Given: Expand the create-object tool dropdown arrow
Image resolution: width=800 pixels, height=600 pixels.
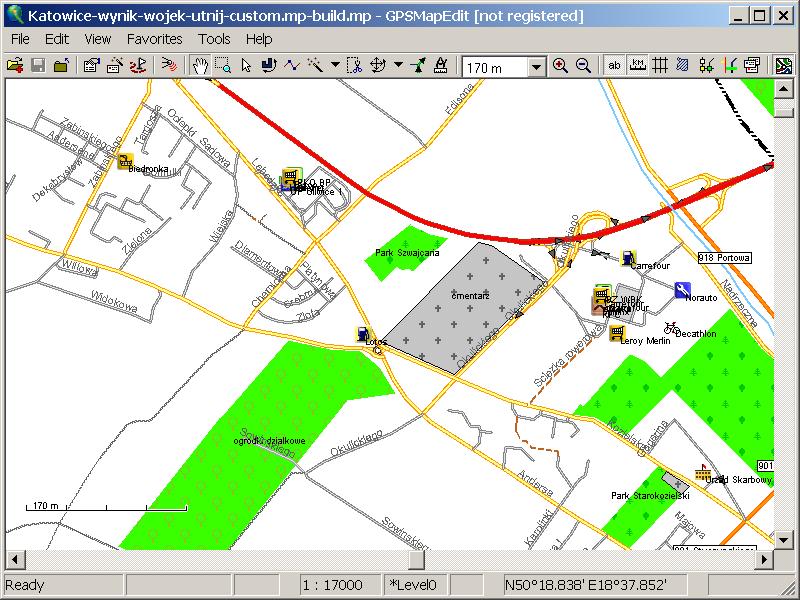Looking at the screenshot, I should point(334,66).
